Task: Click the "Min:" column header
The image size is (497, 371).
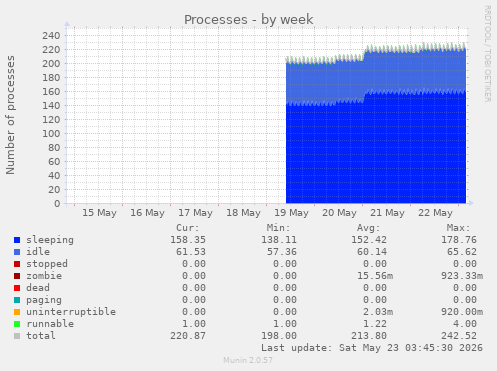Action: [278, 228]
